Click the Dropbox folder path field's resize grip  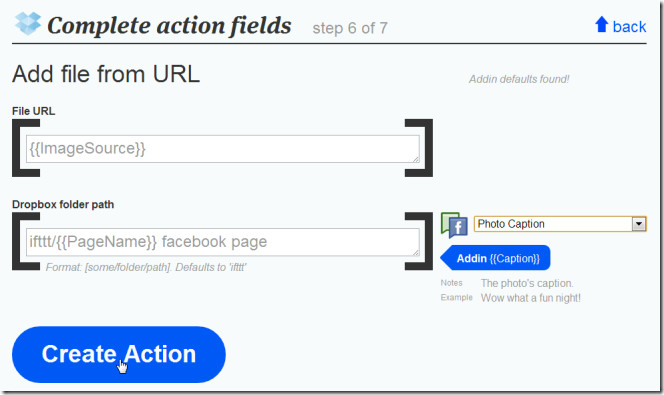tap(416, 252)
